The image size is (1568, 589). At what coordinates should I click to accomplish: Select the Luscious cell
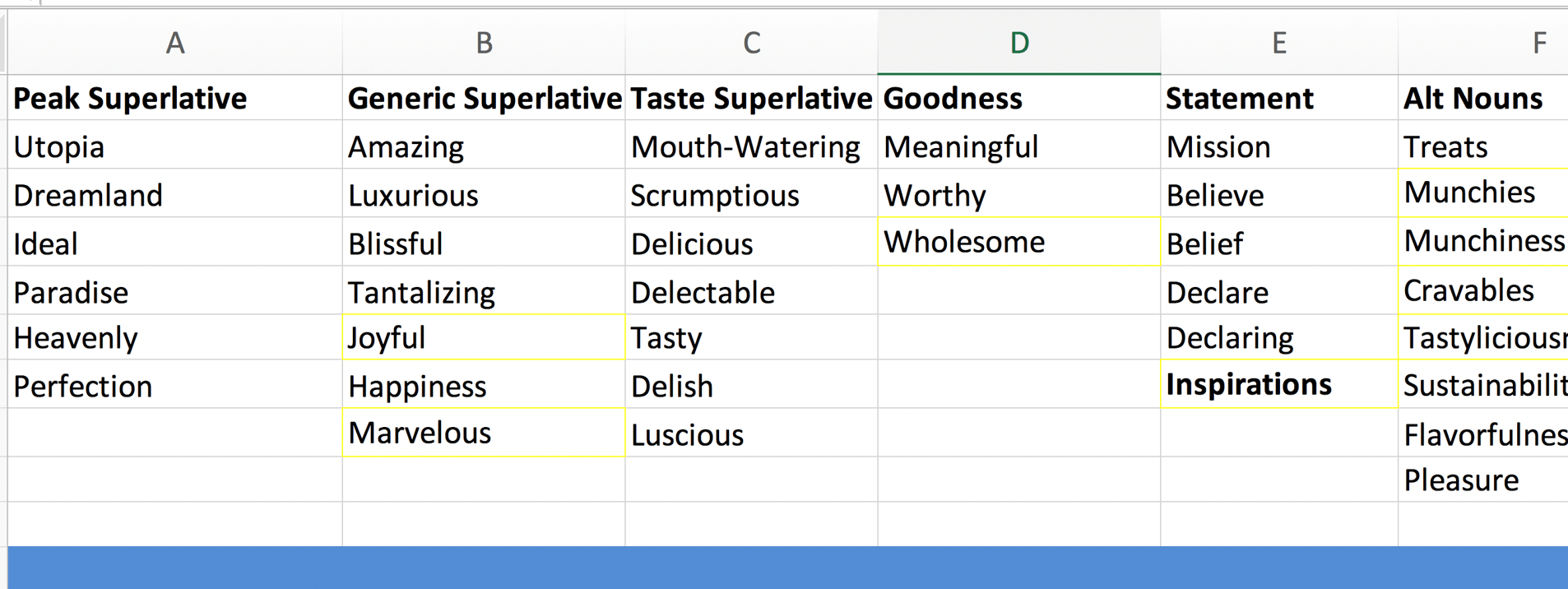click(x=751, y=434)
